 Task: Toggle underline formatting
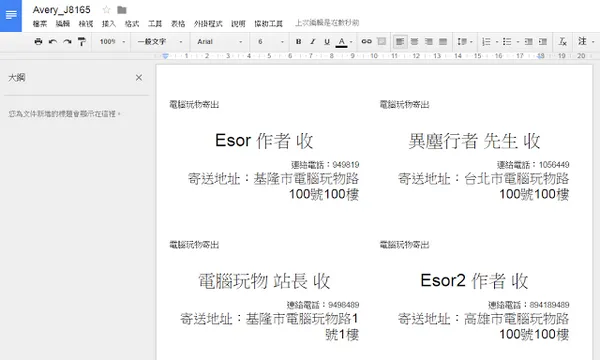(x=327, y=41)
